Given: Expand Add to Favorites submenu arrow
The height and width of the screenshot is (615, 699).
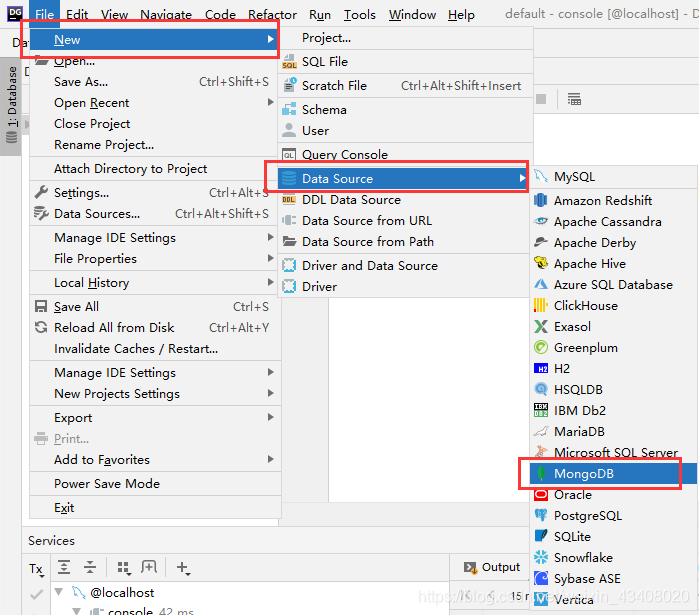Looking at the screenshot, I should [271, 459].
